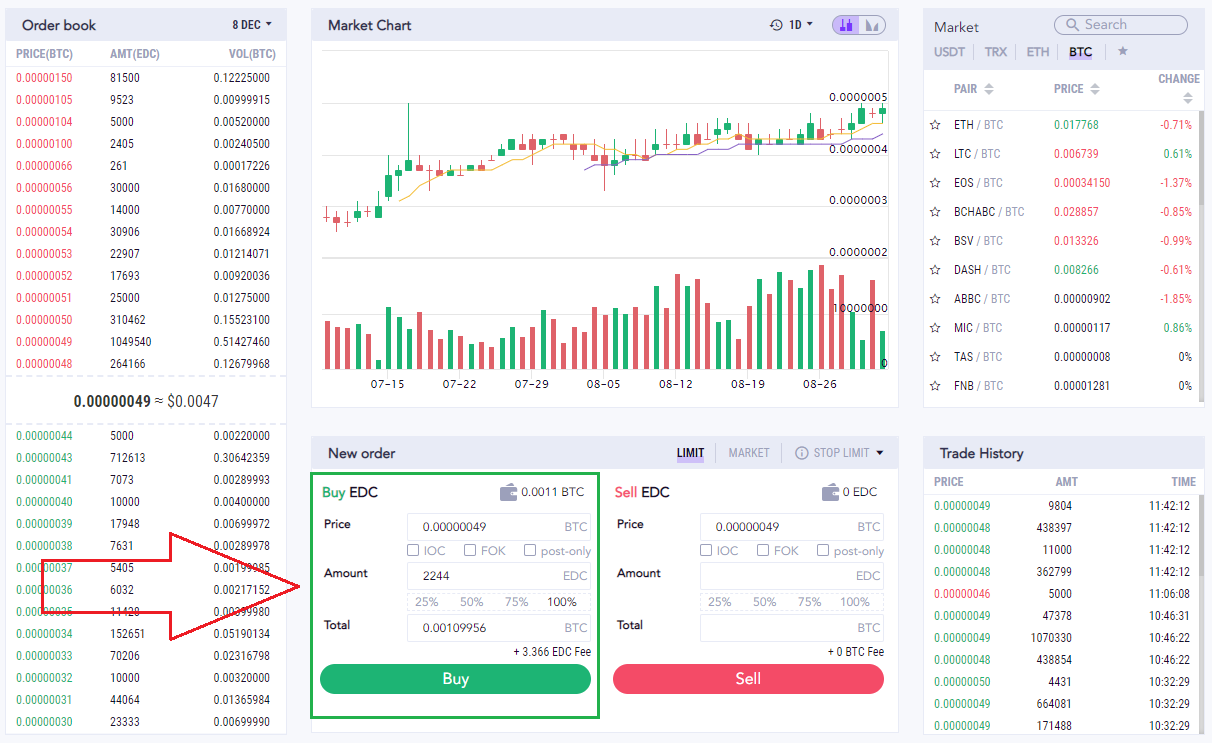Image resolution: width=1212 pixels, height=743 pixels.
Task: Enable FOK checkbox in Sell panel
Action: point(763,550)
